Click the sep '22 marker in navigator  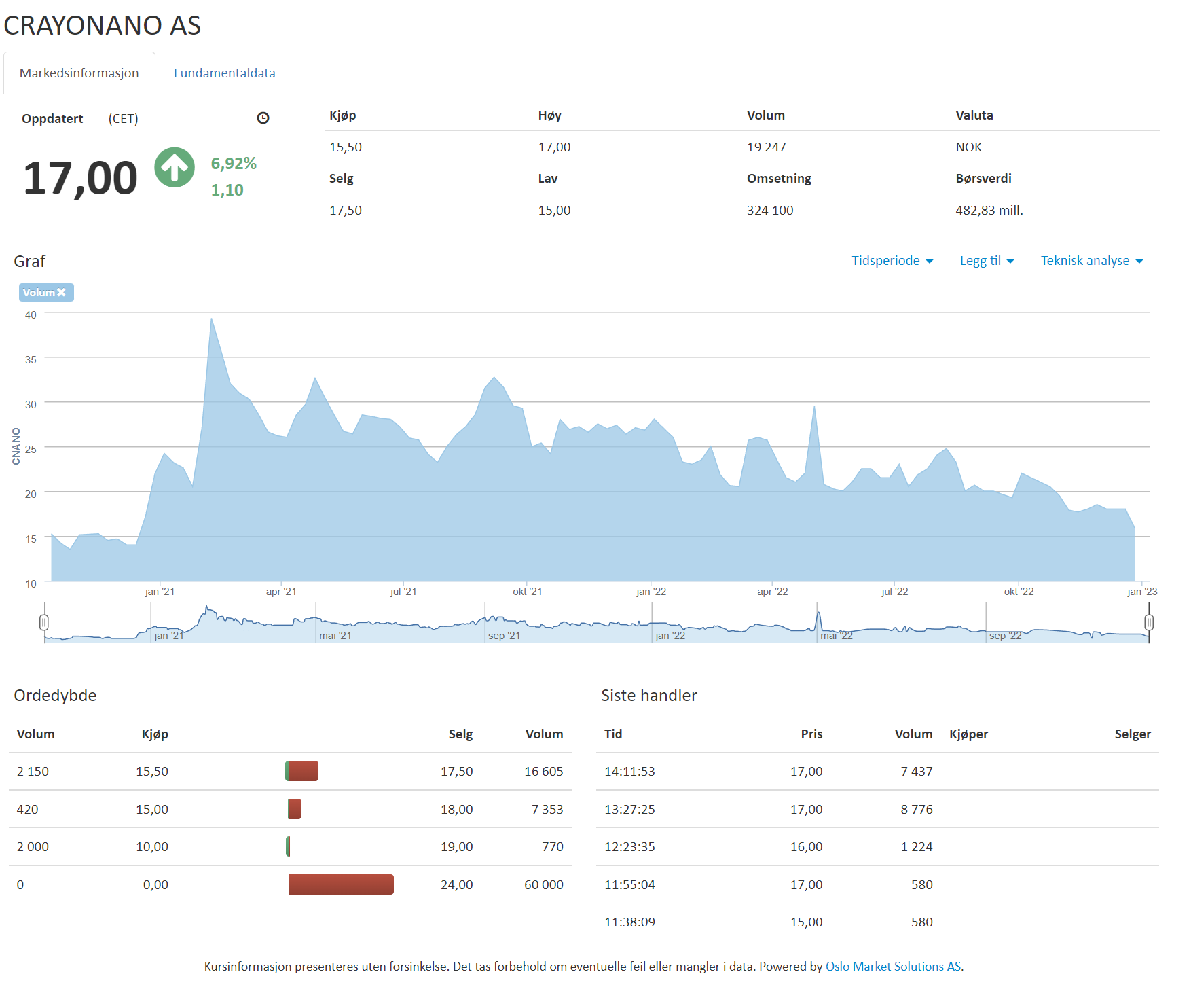1005,636
